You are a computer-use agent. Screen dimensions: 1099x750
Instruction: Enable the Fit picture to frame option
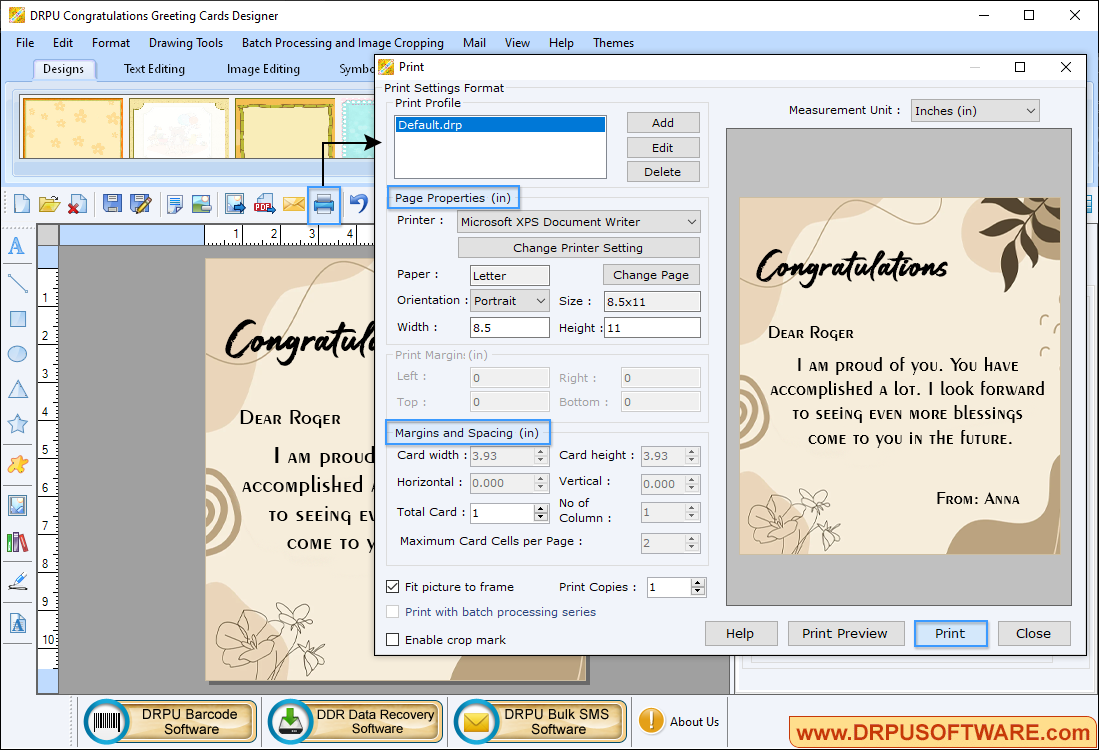392,587
